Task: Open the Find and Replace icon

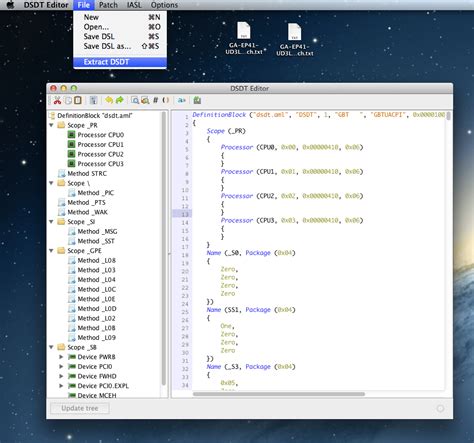Action: pyautogui.click(x=145, y=100)
